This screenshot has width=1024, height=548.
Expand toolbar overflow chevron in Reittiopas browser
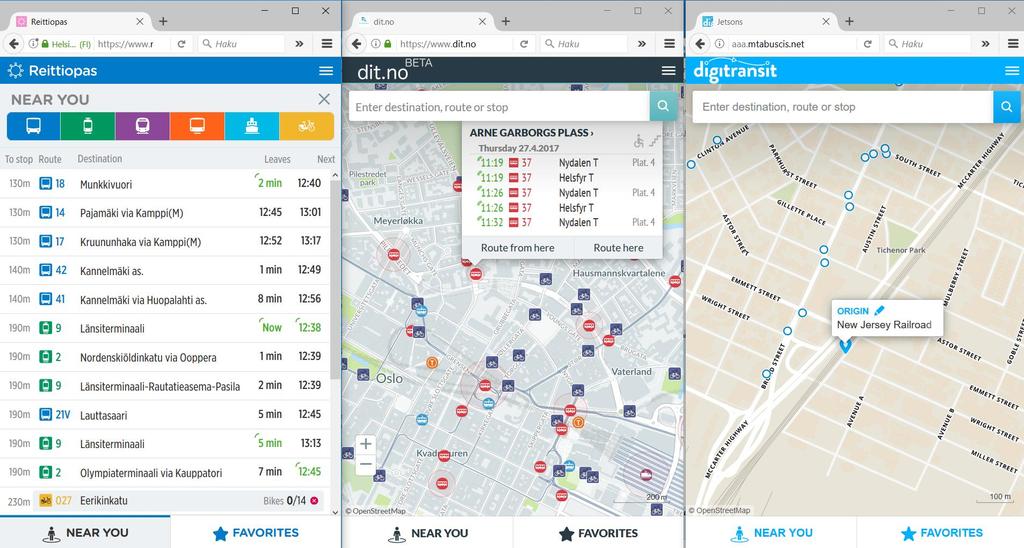299,44
